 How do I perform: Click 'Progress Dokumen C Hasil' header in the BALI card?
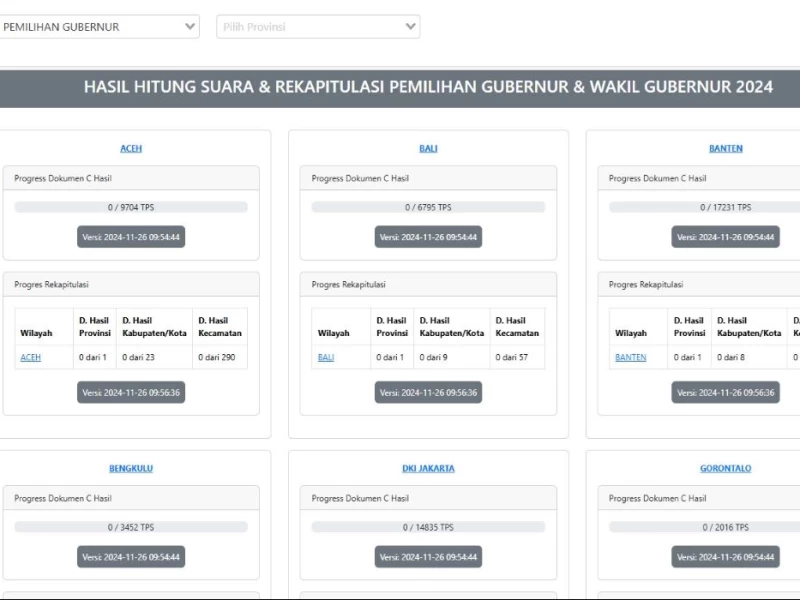click(428, 178)
